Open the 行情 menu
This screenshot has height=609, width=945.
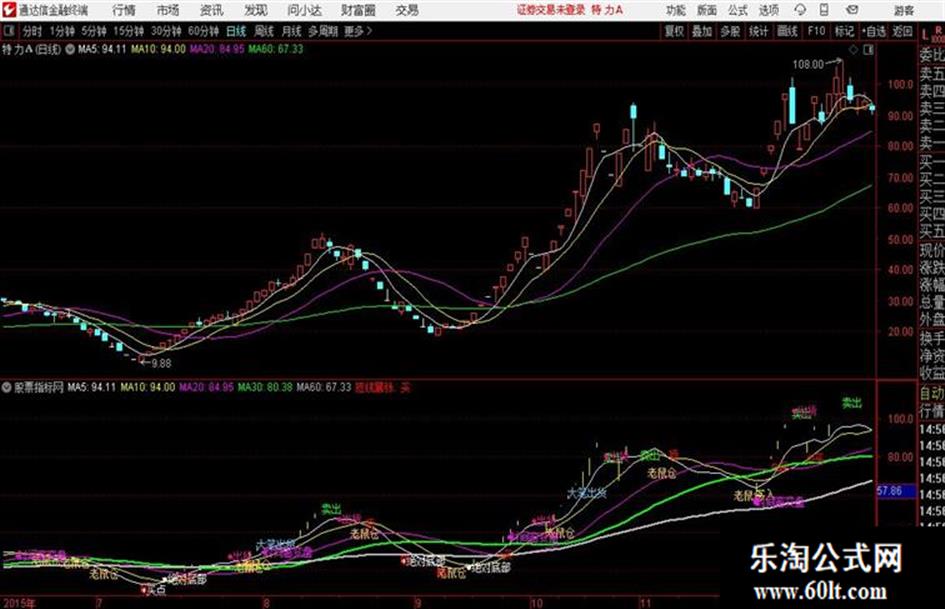[124, 10]
